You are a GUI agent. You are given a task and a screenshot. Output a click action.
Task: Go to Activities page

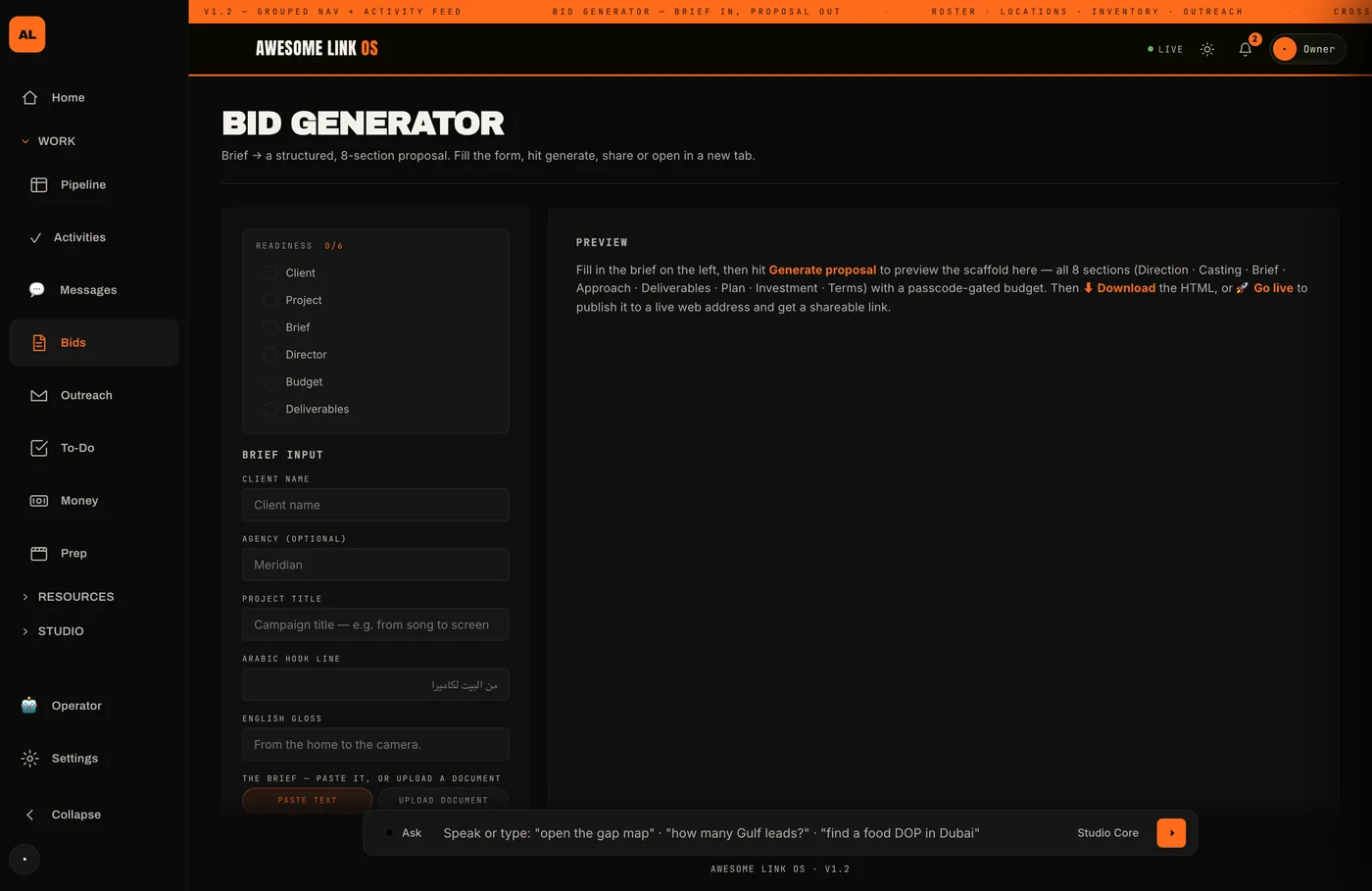(x=94, y=237)
